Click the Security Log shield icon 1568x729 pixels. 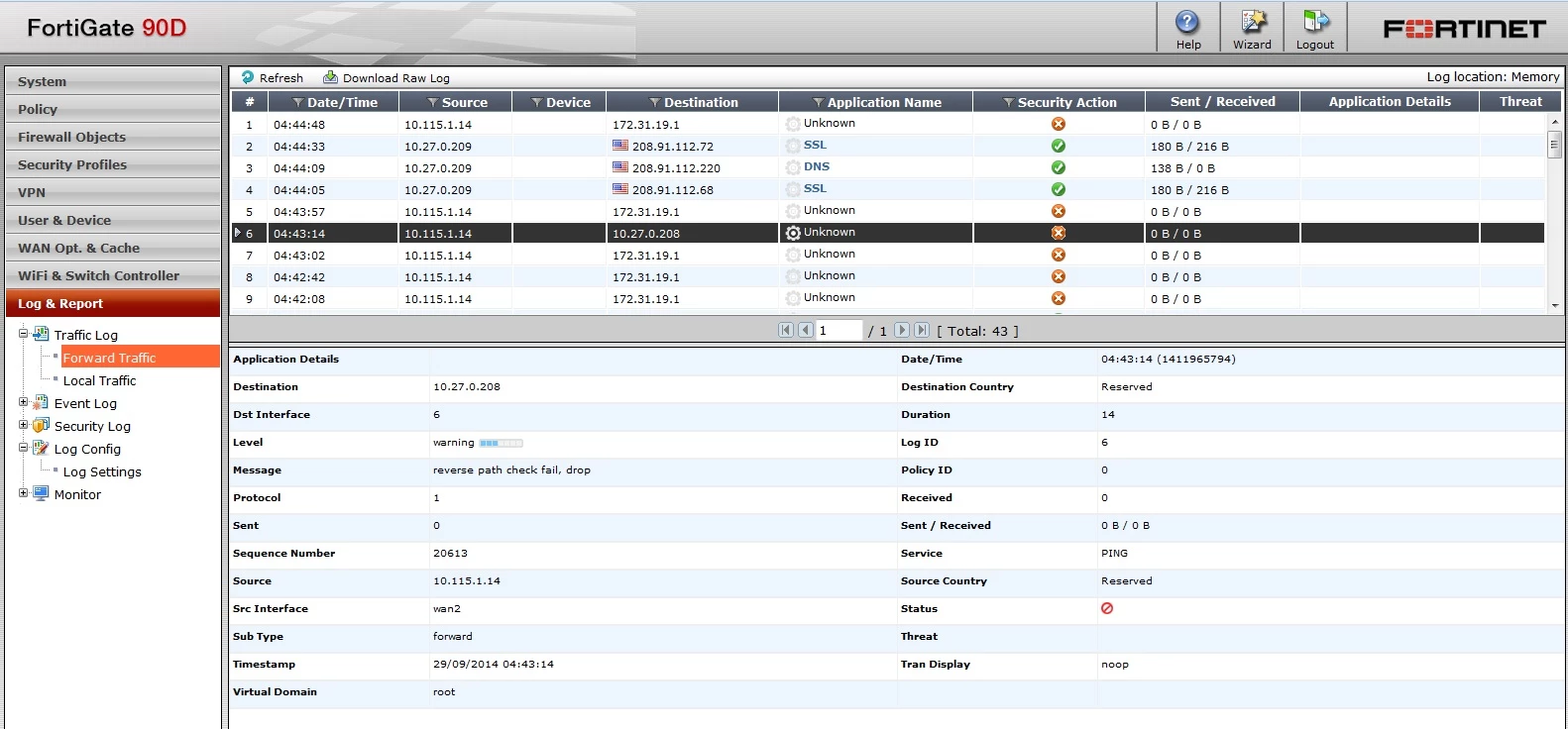pyautogui.click(x=41, y=425)
